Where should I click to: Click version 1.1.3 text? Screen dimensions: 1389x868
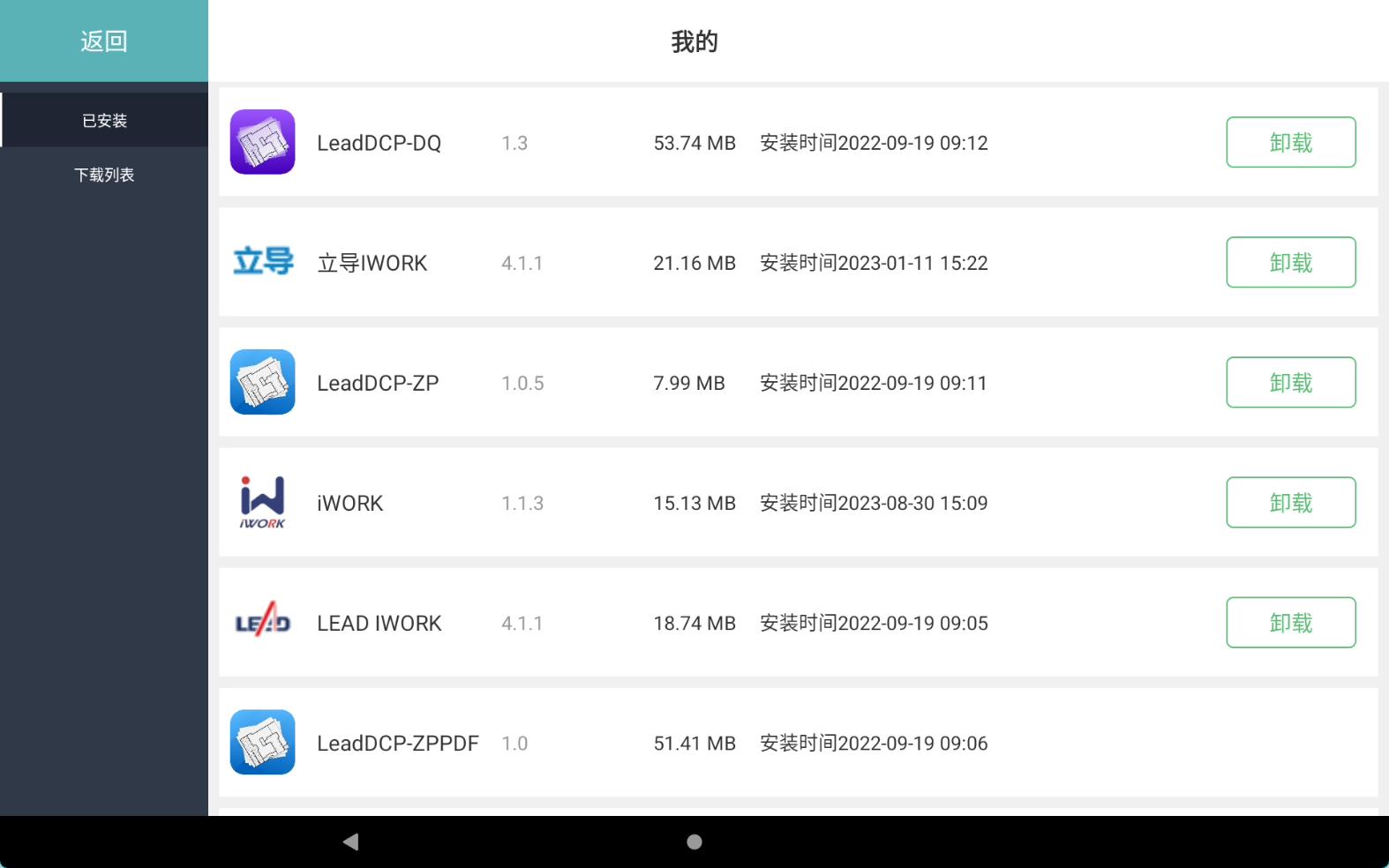[522, 503]
